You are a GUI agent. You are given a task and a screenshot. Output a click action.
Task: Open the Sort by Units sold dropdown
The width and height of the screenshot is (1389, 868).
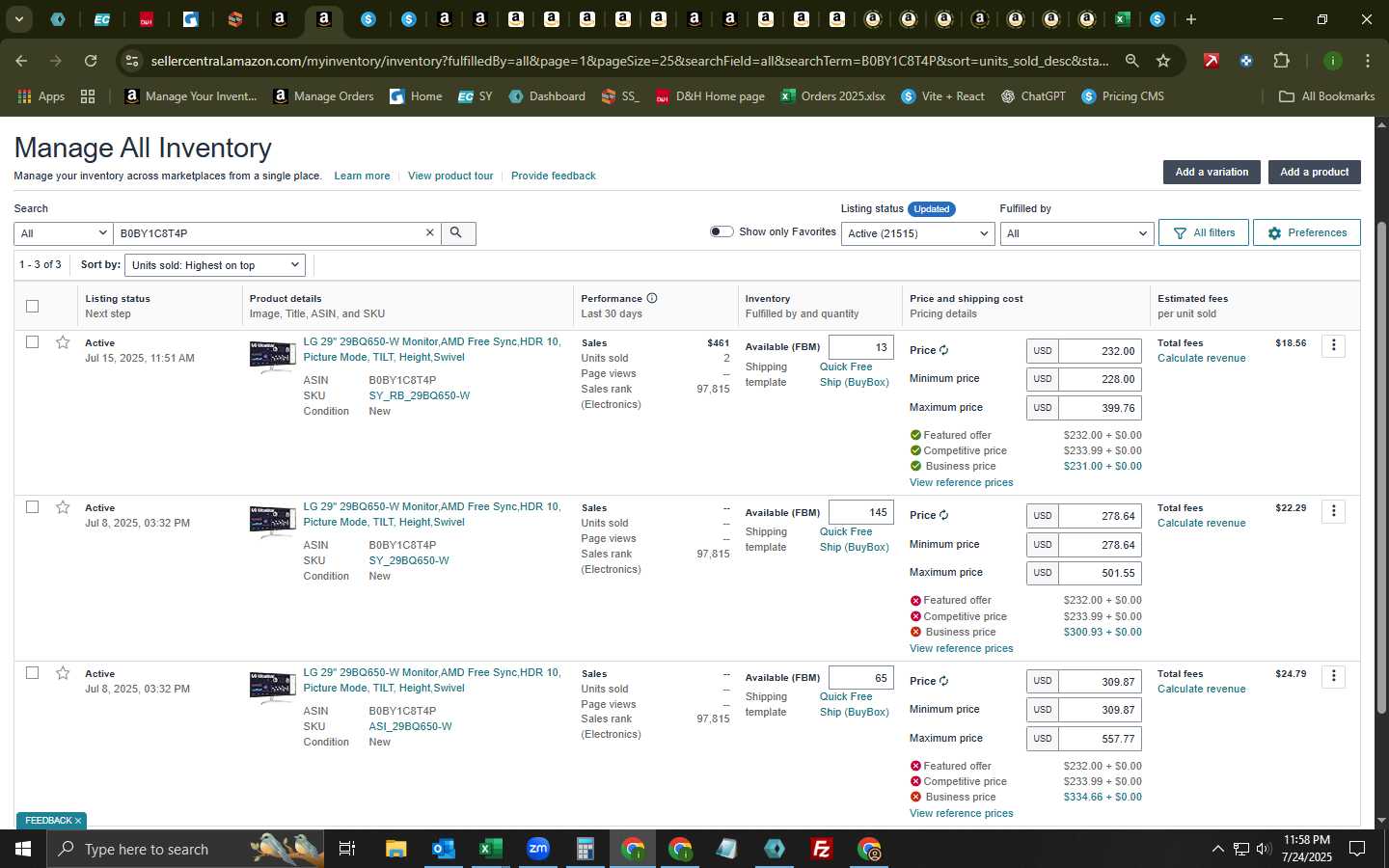click(x=215, y=265)
